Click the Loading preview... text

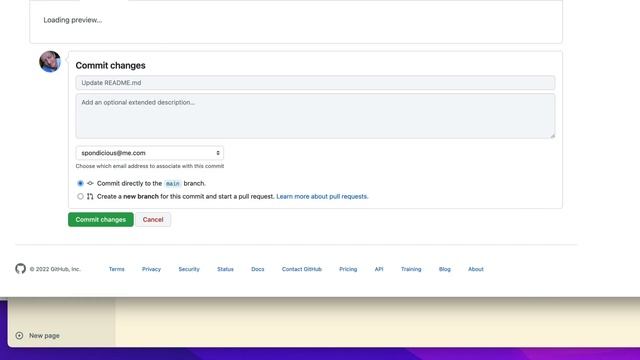coord(73,20)
